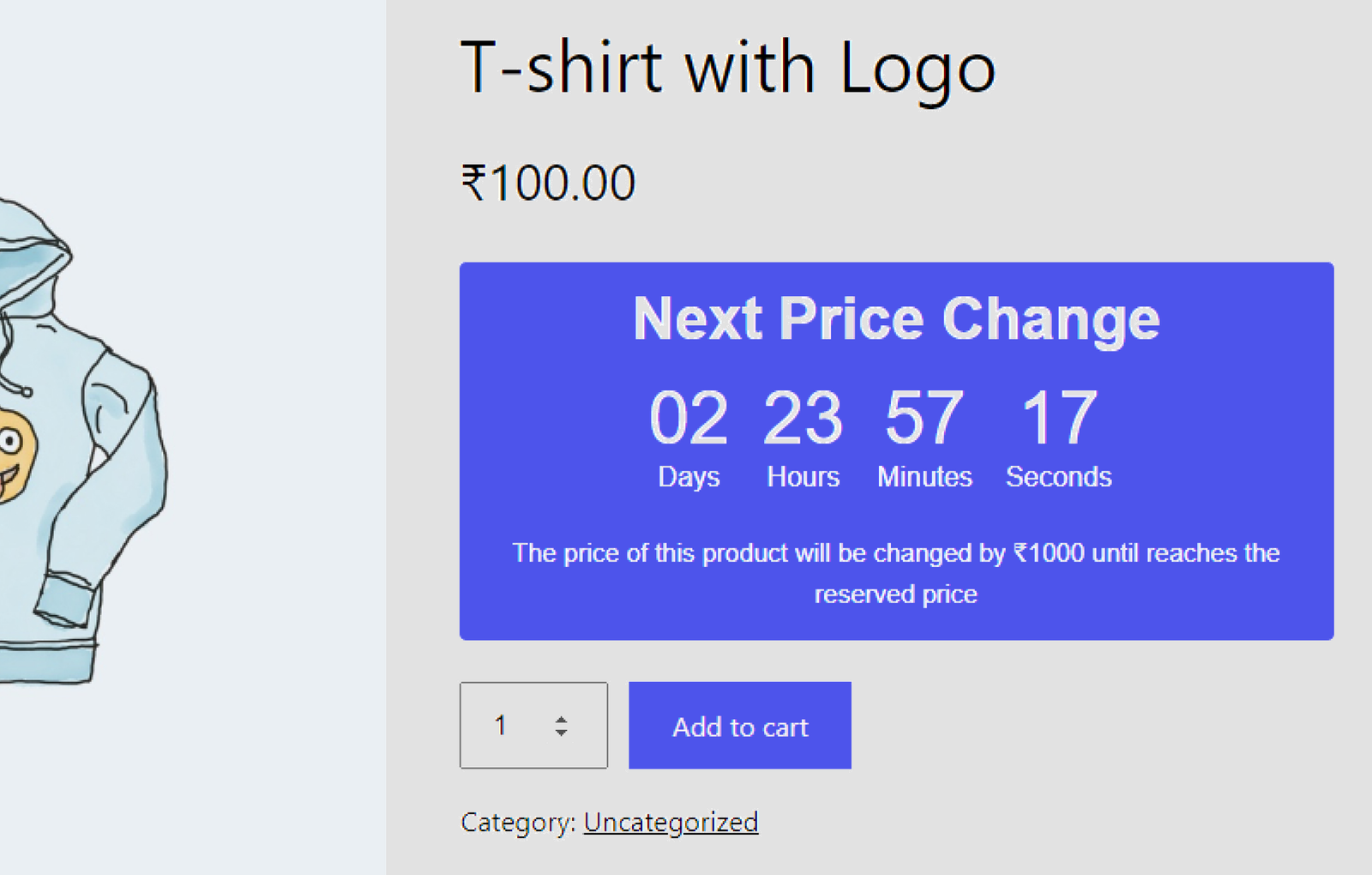Click the 02 days countdown number

(x=689, y=418)
